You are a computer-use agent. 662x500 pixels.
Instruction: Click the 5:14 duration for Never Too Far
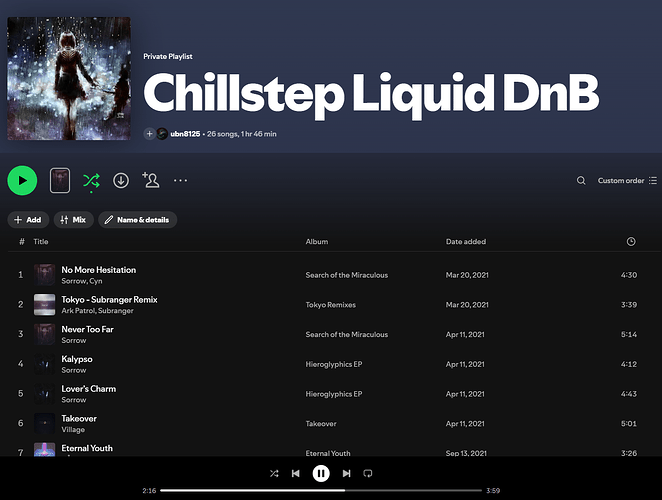pyautogui.click(x=629, y=334)
